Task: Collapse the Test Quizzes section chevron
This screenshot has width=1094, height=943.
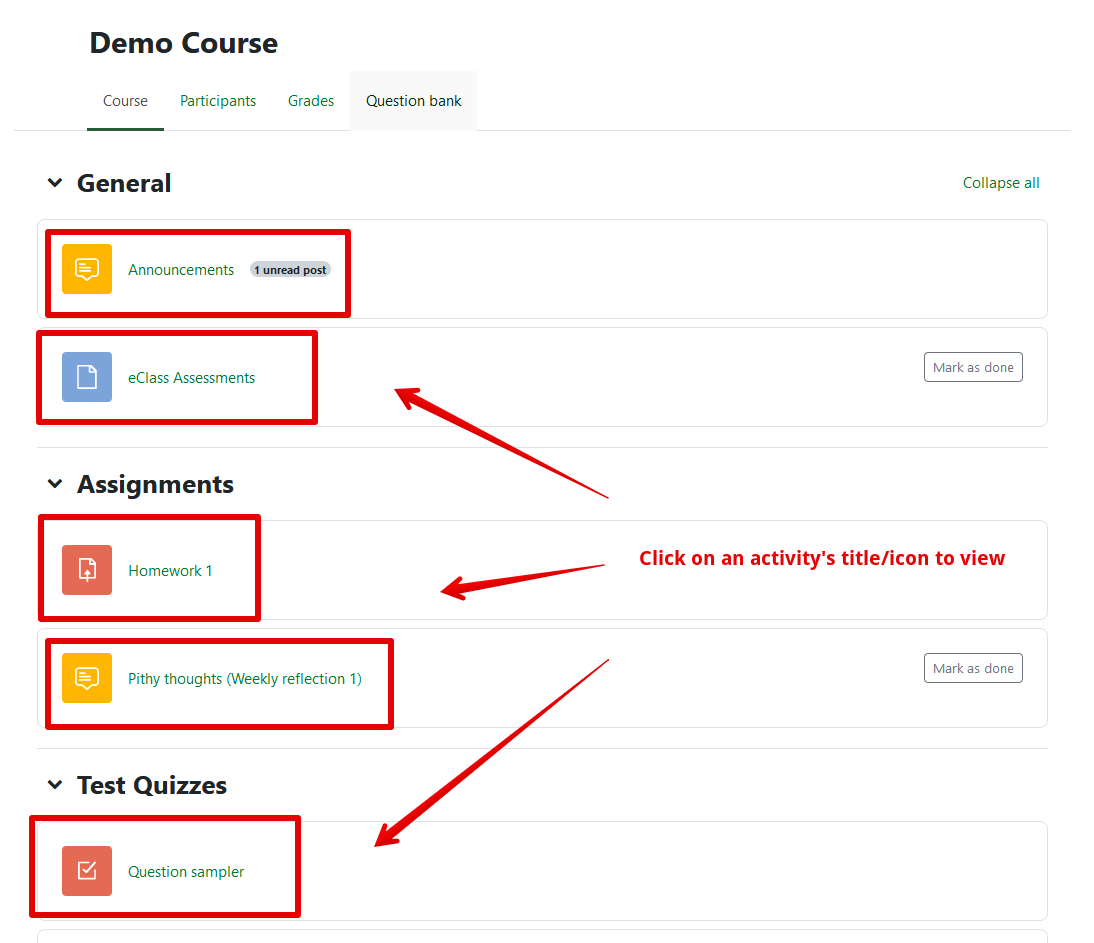Action: coord(55,785)
